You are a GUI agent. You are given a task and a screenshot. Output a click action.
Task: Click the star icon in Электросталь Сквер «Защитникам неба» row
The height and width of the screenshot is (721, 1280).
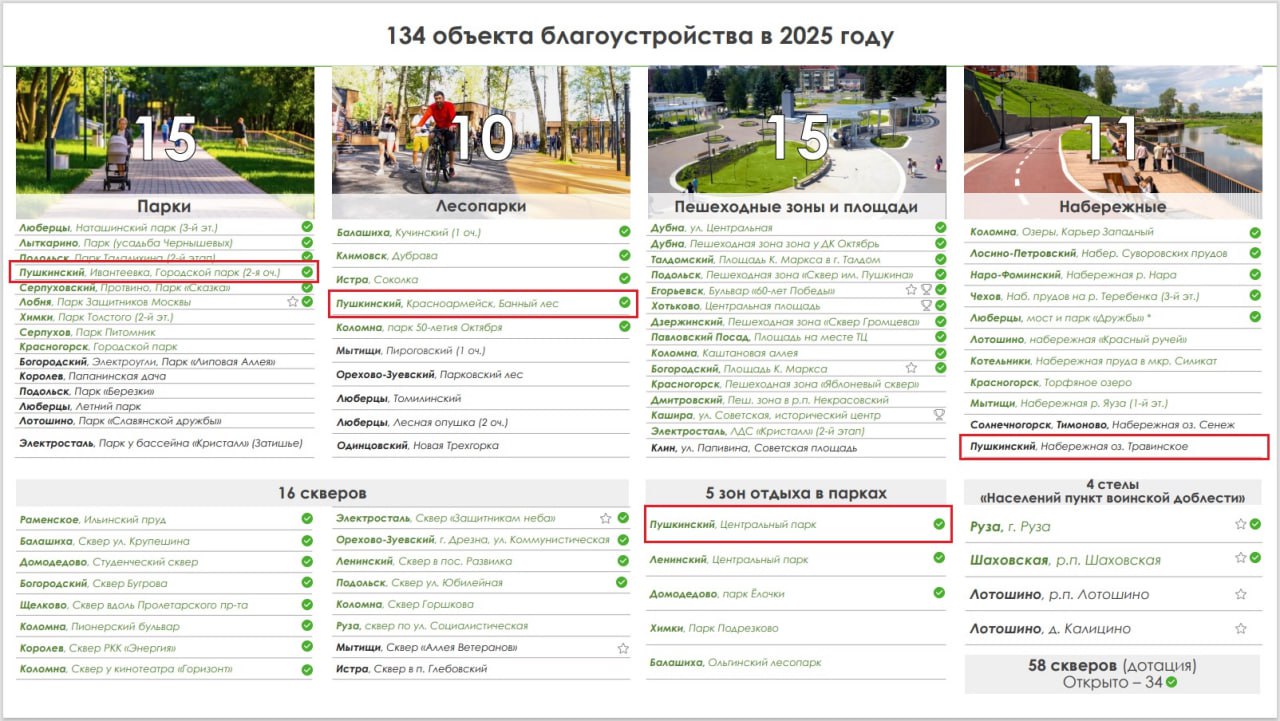coord(605,518)
